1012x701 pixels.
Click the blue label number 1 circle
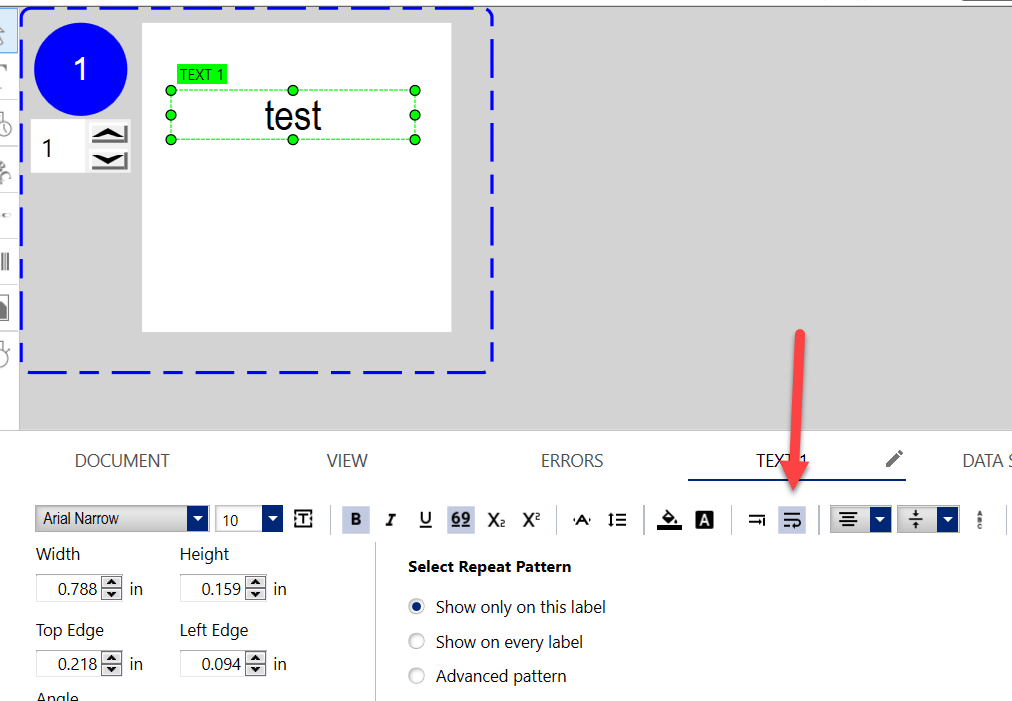(81, 69)
